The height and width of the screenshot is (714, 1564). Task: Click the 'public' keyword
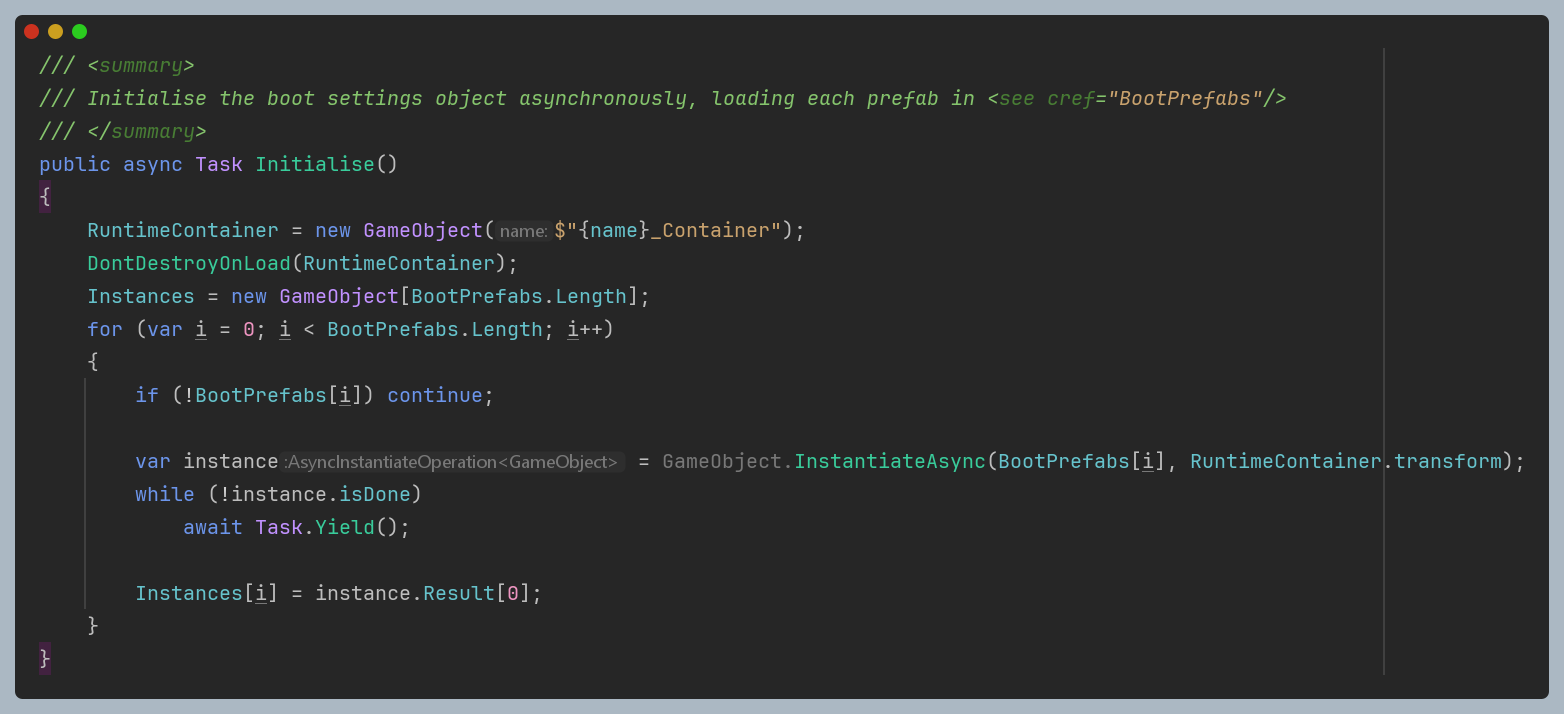coord(75,164)
